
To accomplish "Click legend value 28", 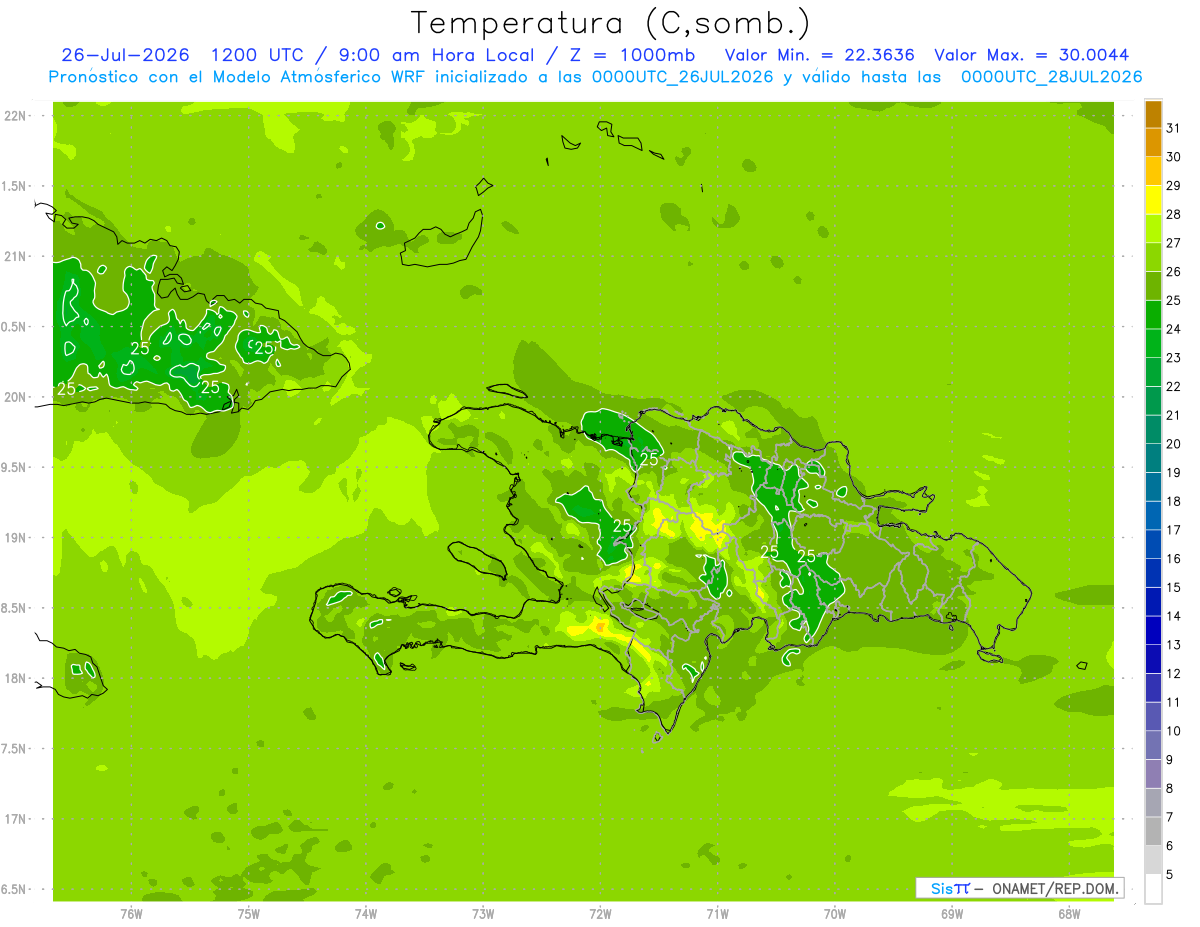I will (x=1173, y=214).
